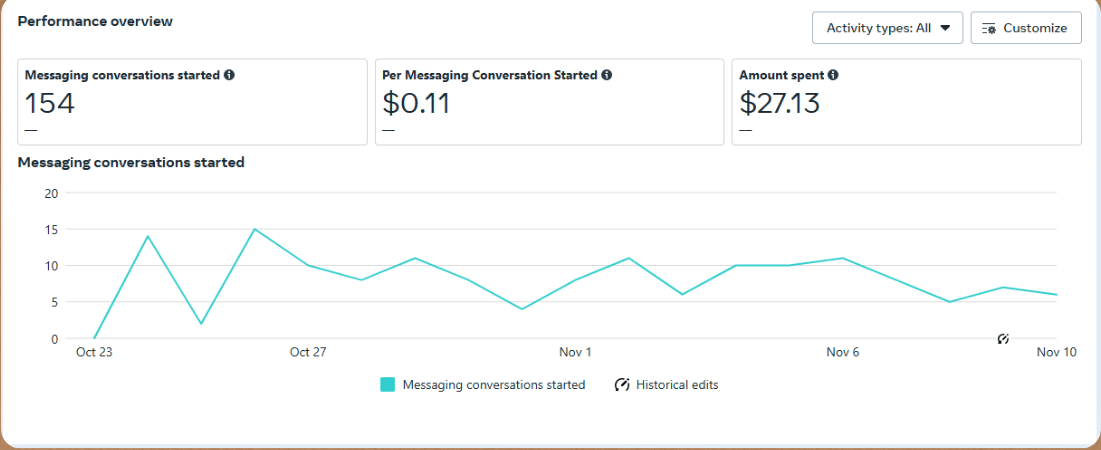The image size is (1101, 450).
Task: Click info icon next to Amount spent
Action: 833,75
